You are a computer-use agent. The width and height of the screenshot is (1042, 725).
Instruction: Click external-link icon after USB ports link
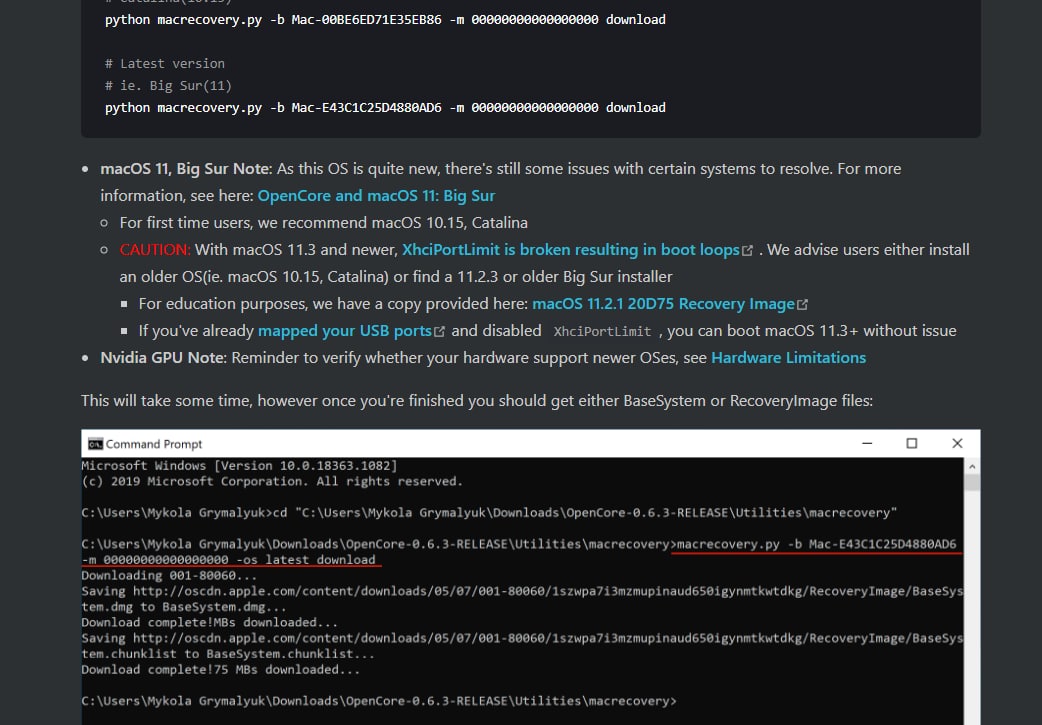[x=439, y=332]
